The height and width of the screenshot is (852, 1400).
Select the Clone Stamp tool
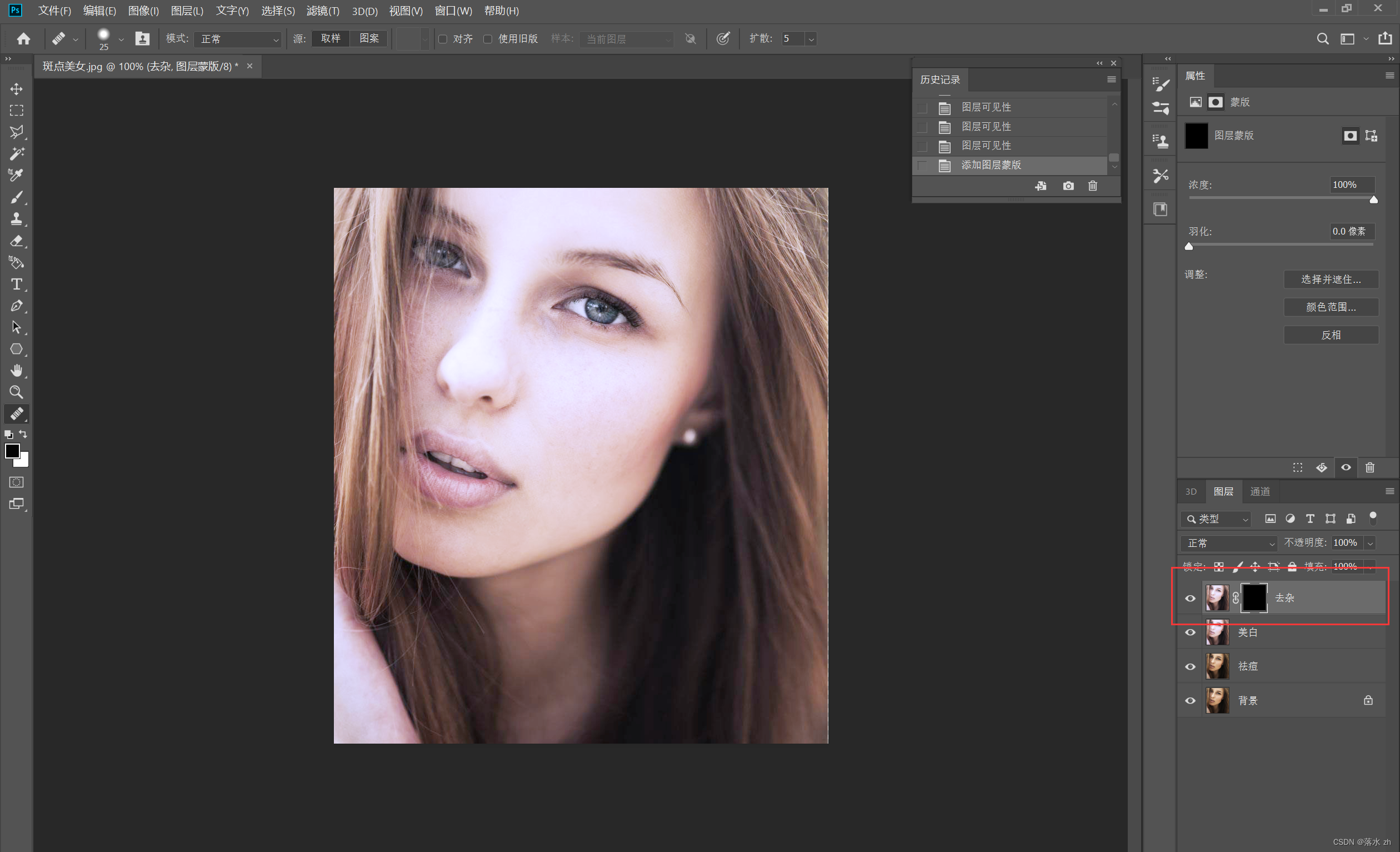(17, 219)
